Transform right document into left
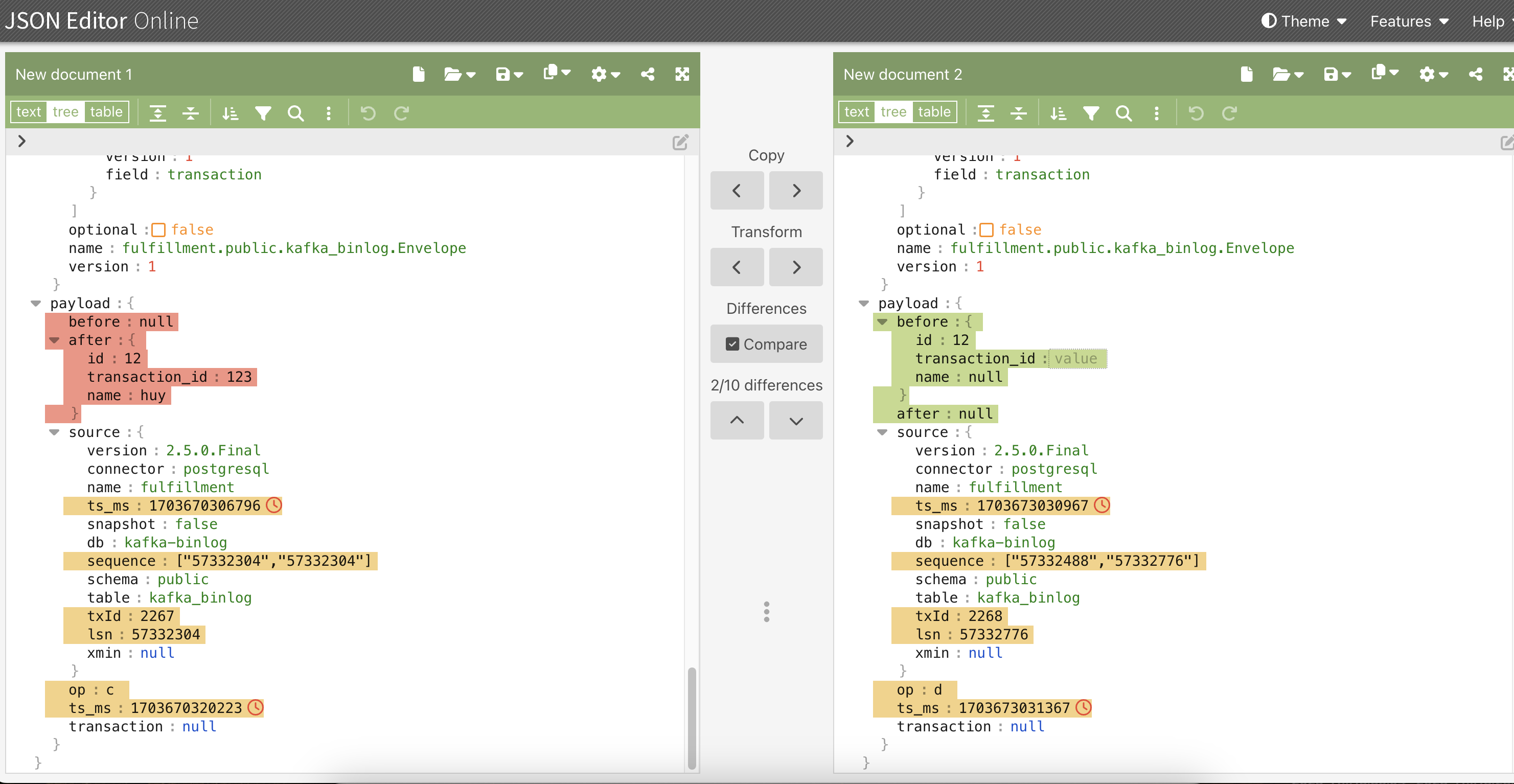This screenshot has width=1514, height=784. coord(737,267)
